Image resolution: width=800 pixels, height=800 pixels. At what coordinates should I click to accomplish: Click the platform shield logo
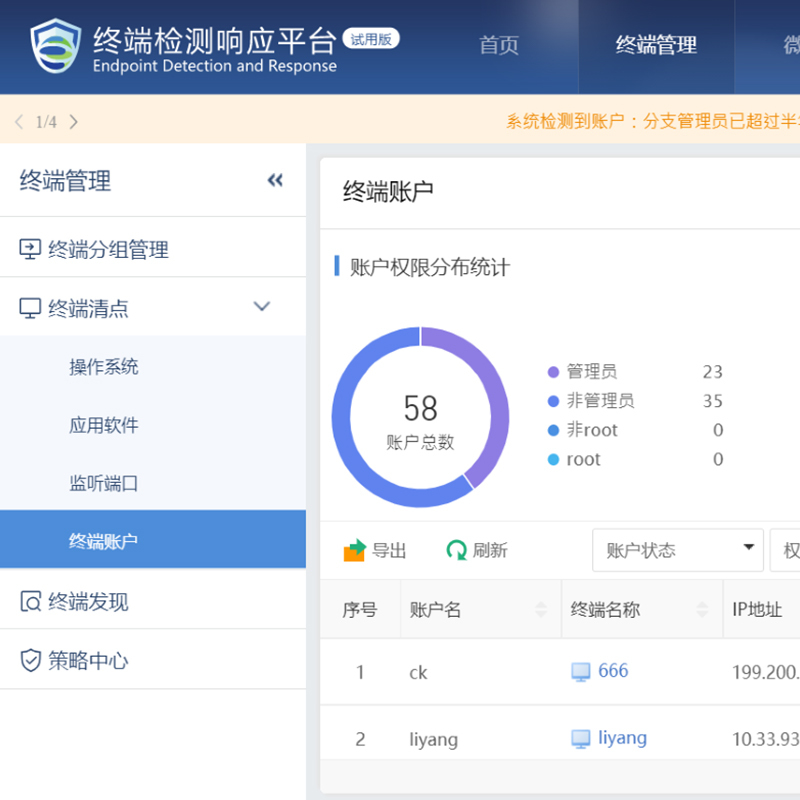56,46
